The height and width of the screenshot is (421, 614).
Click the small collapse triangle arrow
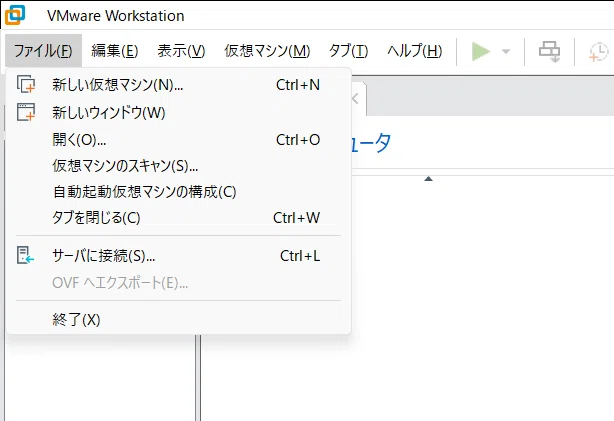tap(428, 179)
